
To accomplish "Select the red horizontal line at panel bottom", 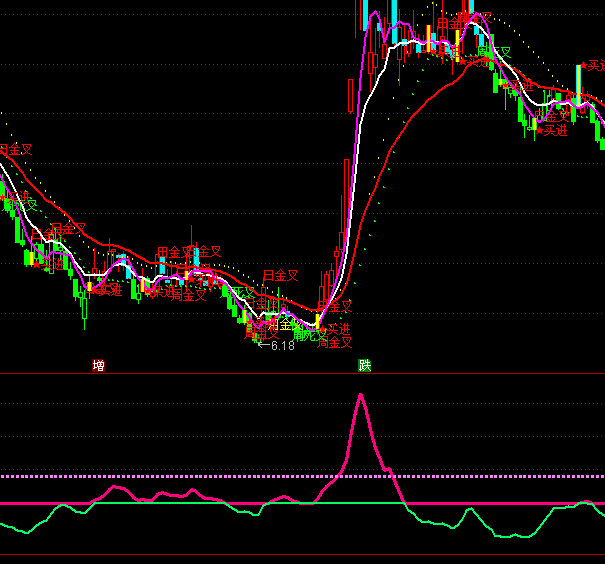I will coord(300,554).
